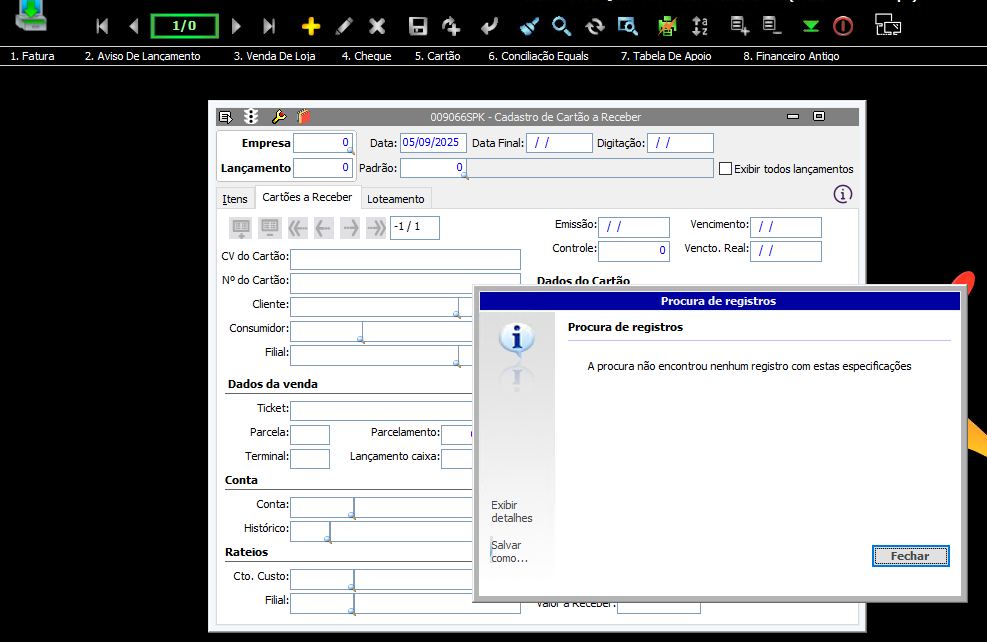Click next card right arrow
The width and height of the screenshot is (987, 642).
(350, 227)
